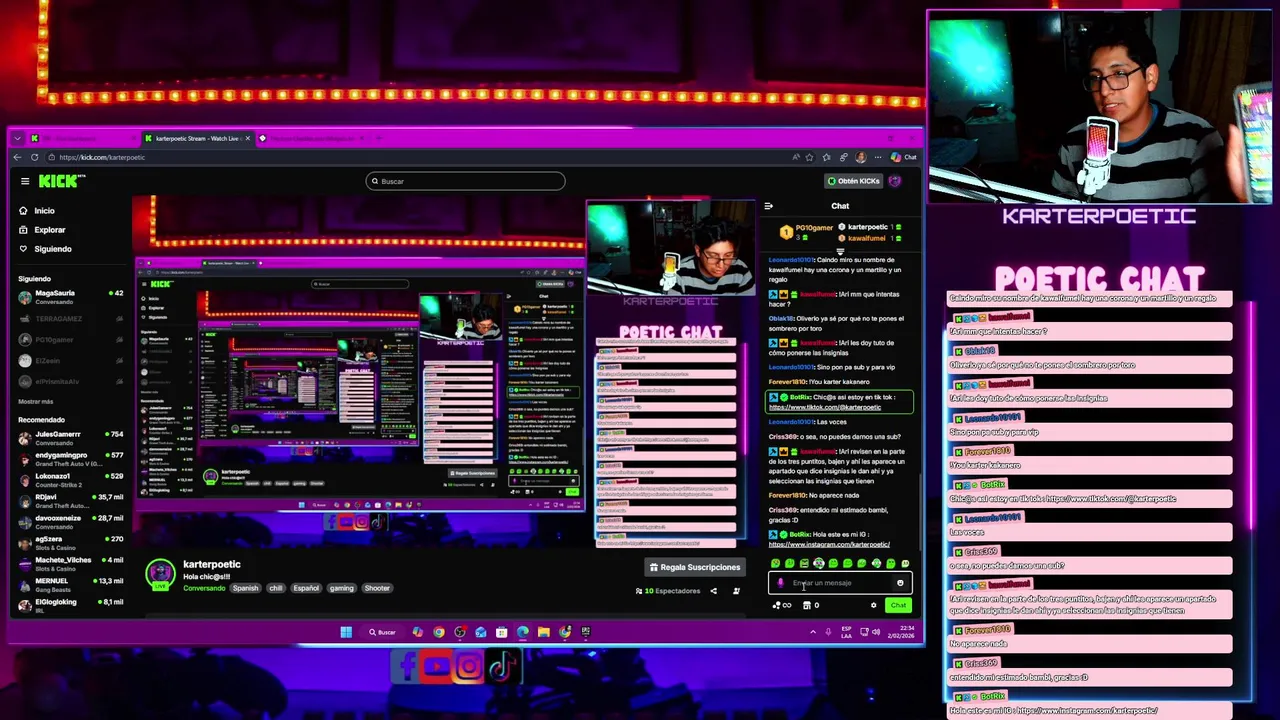This screenshot has height=720, width=1280.
Task: Open the TikTok link in chat
Action: click(x=825, y=407)
